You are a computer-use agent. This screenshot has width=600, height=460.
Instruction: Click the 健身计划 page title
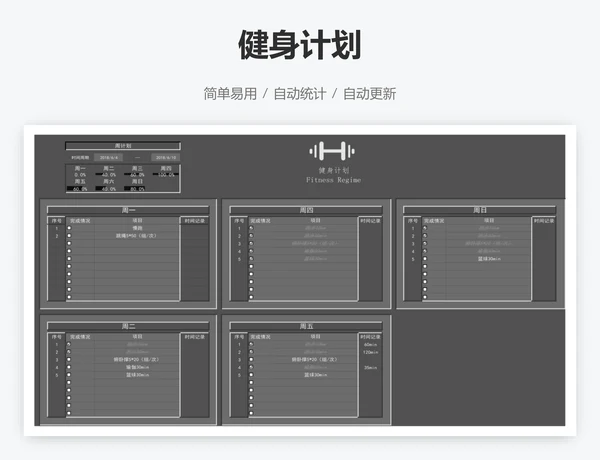pyautogui.click(x=299, y=45)
